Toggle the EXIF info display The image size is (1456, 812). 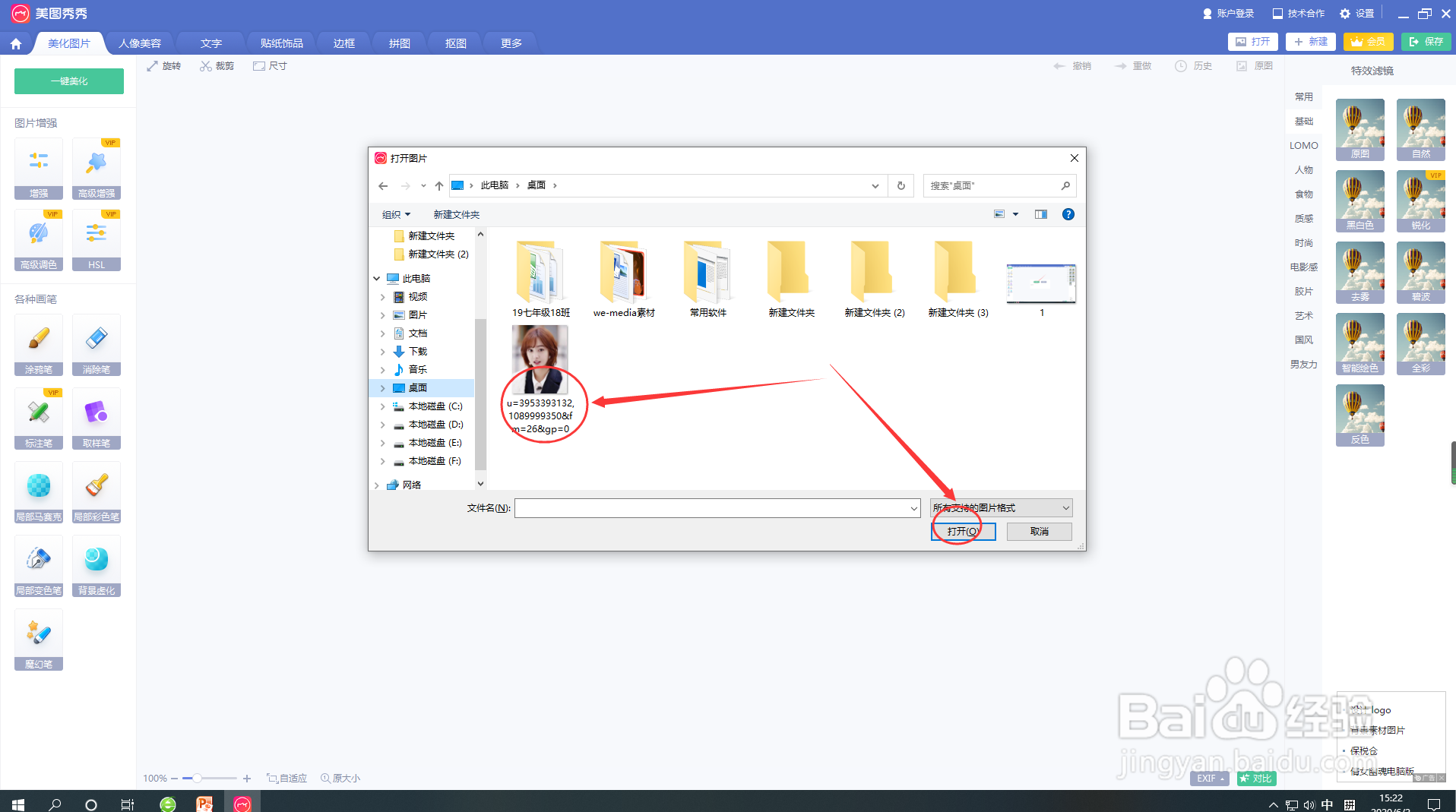click(x=1208, y=778)
